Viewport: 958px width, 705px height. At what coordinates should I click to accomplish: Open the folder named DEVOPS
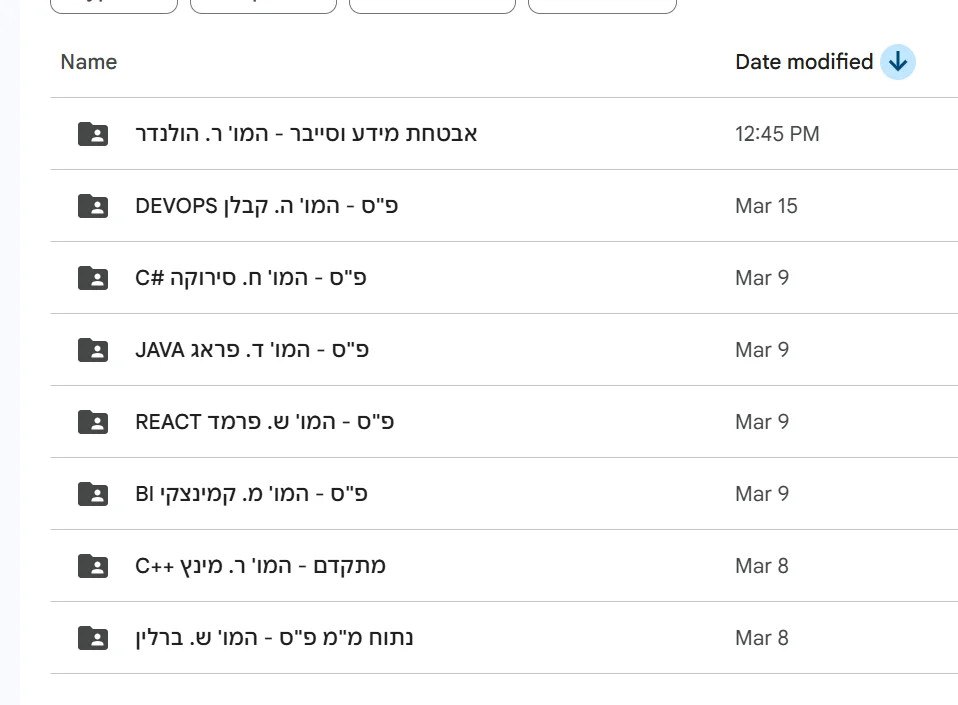[266, 206]
